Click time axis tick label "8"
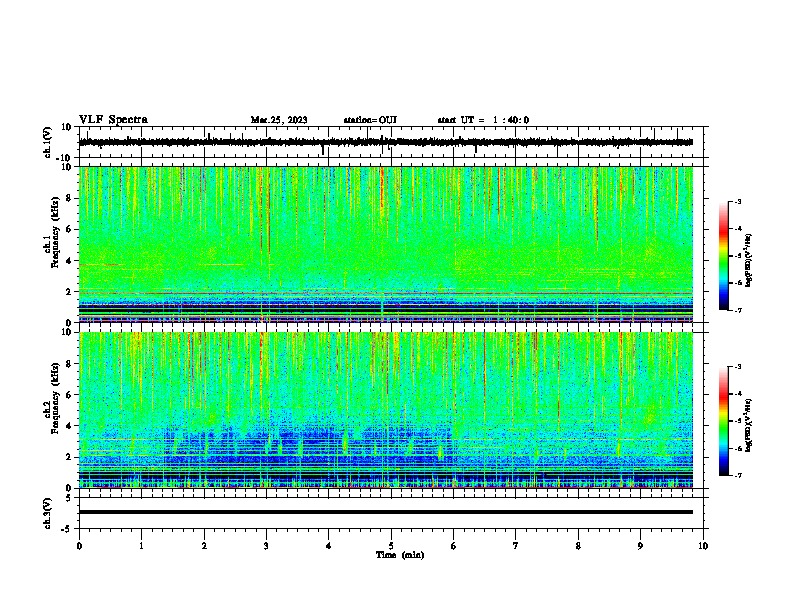This screenshot has width=792, height=612. (578, 546)
